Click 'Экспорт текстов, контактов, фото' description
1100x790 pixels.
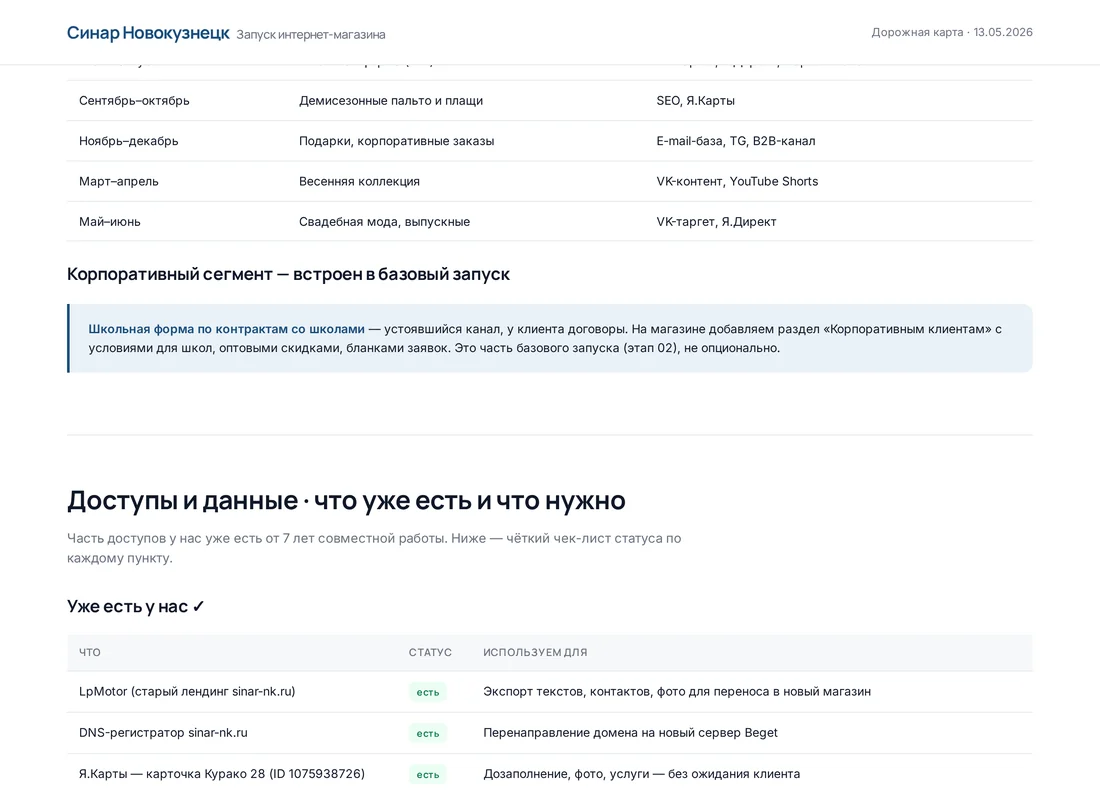(677, 692)
